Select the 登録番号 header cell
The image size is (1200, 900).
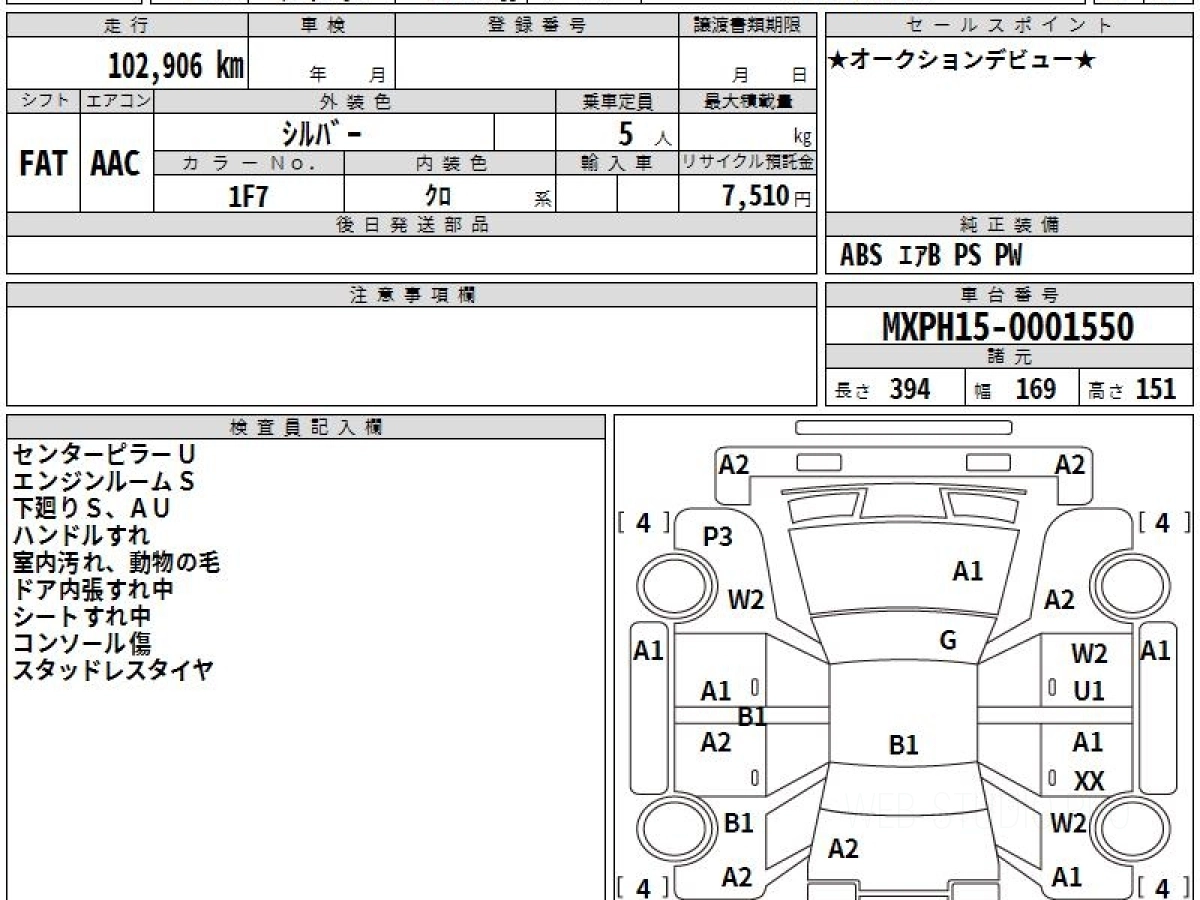click(x=536, y=26)
